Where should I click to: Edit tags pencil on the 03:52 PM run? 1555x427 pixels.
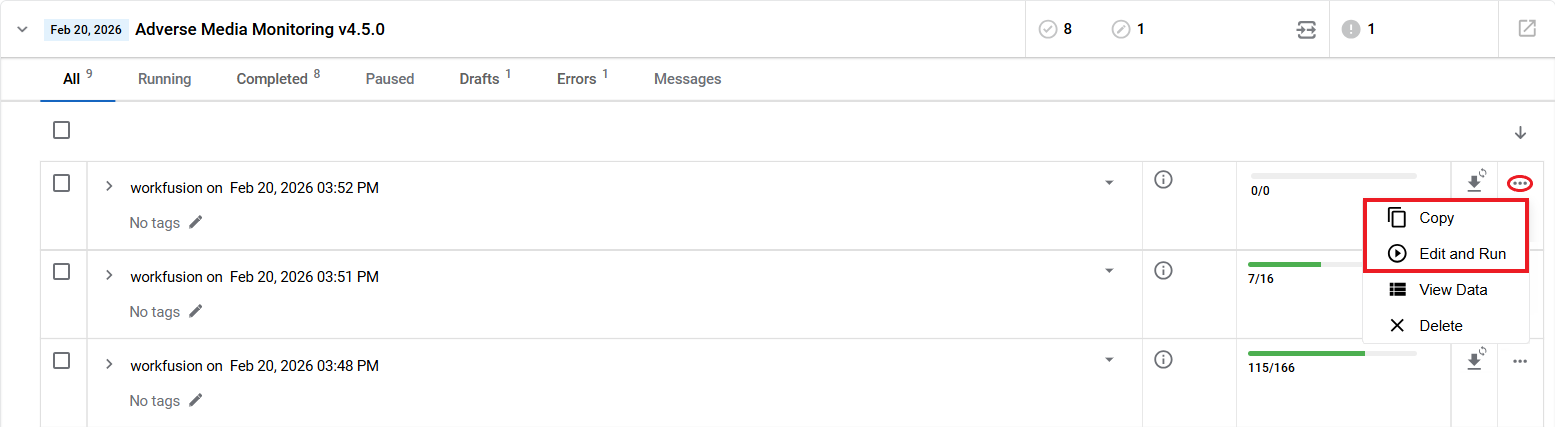196,222
